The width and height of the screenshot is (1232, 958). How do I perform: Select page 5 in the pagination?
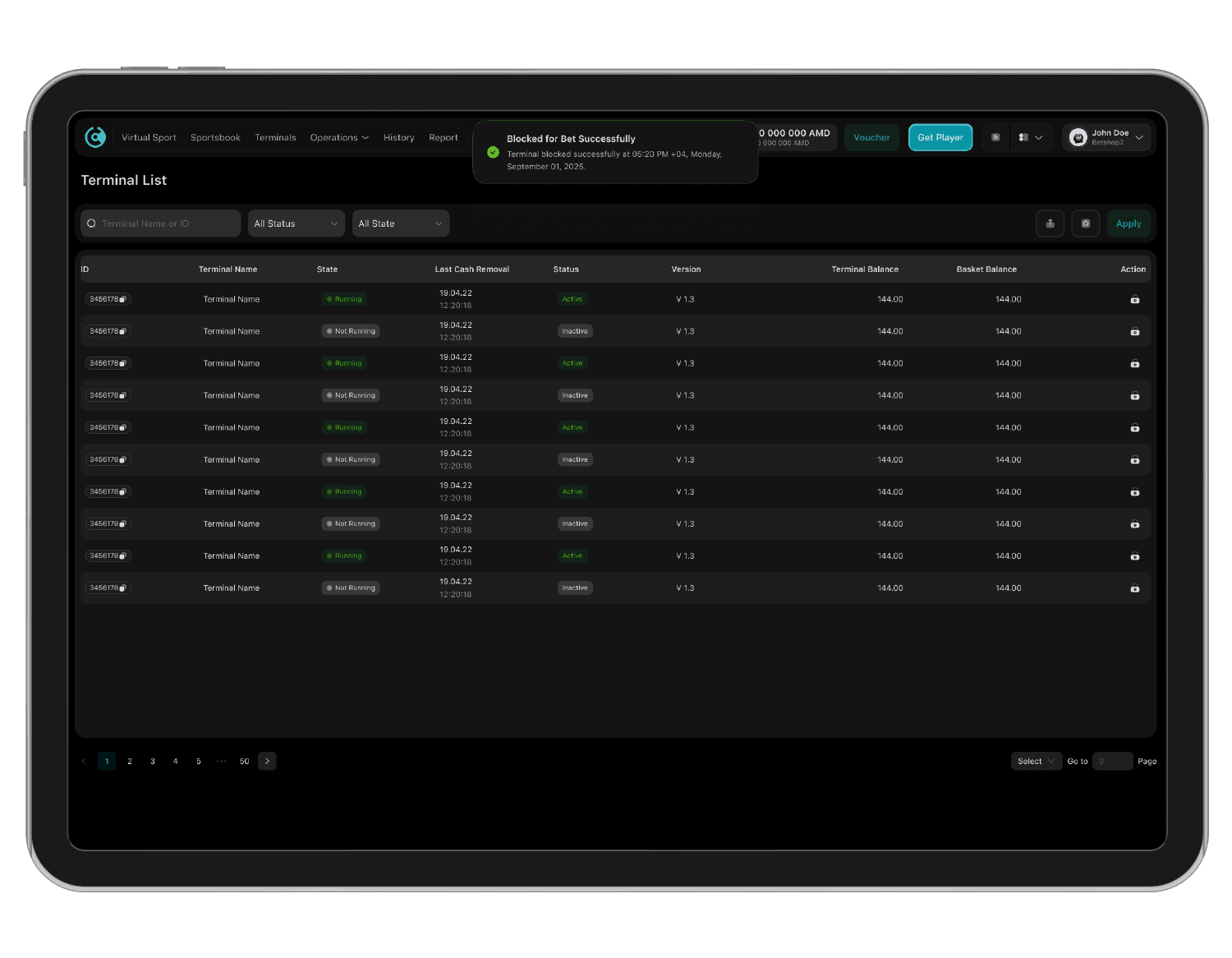pos(198,761)
